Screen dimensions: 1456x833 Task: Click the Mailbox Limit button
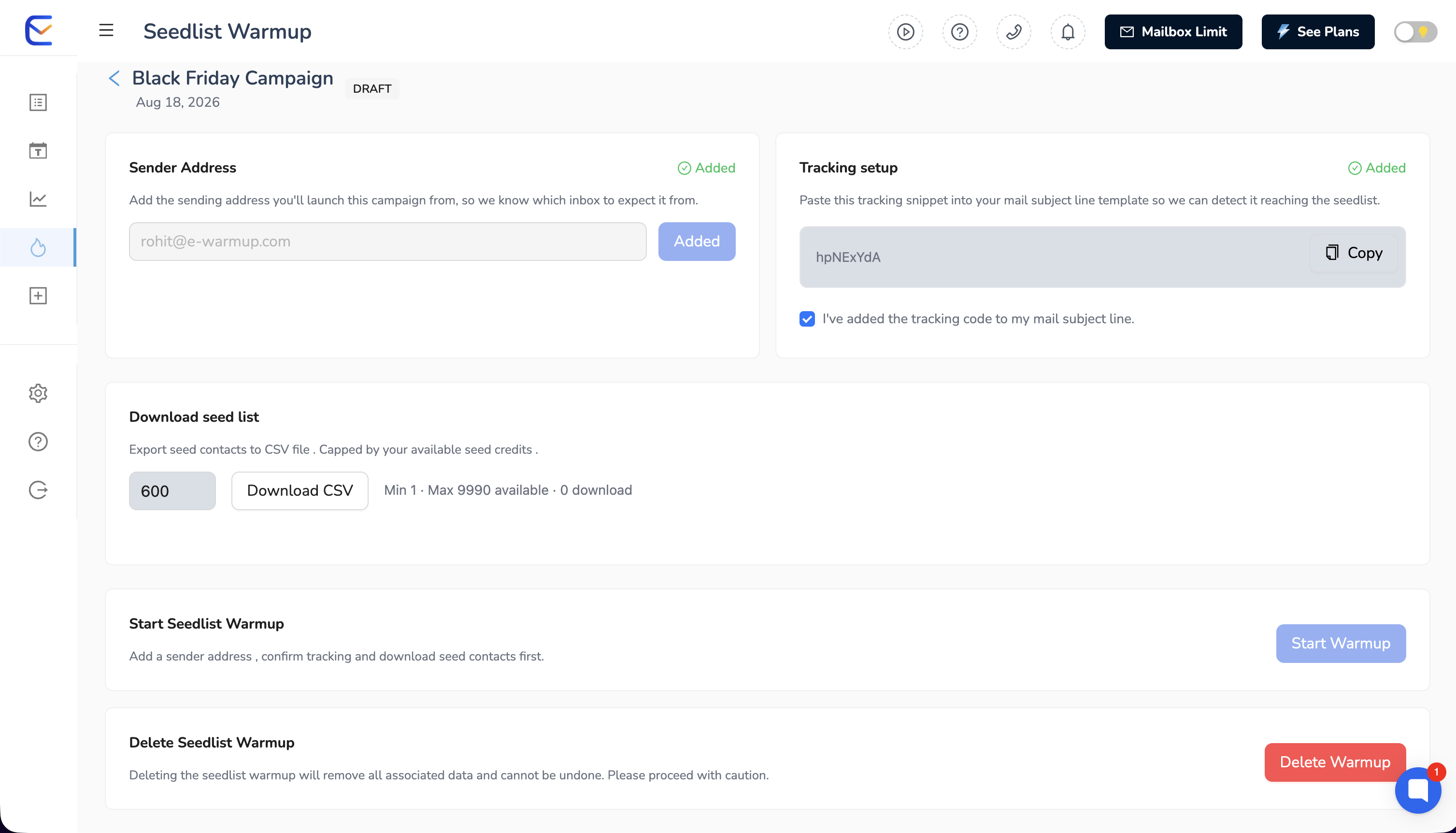1173,31
